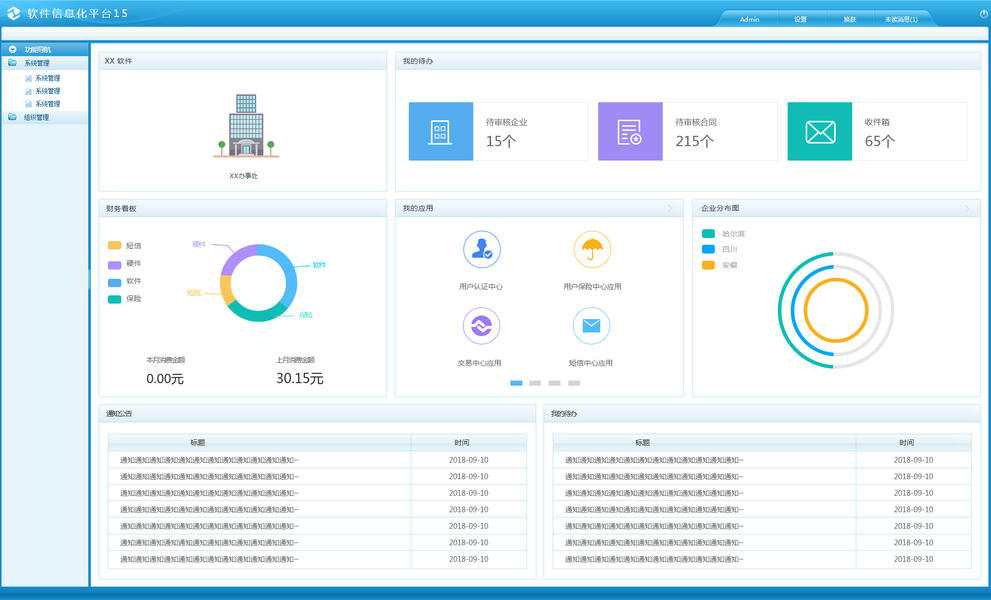991x600 pixels.
Task: Launch the 短信中心应用 mail icon
Action: (x=591, y=326)
